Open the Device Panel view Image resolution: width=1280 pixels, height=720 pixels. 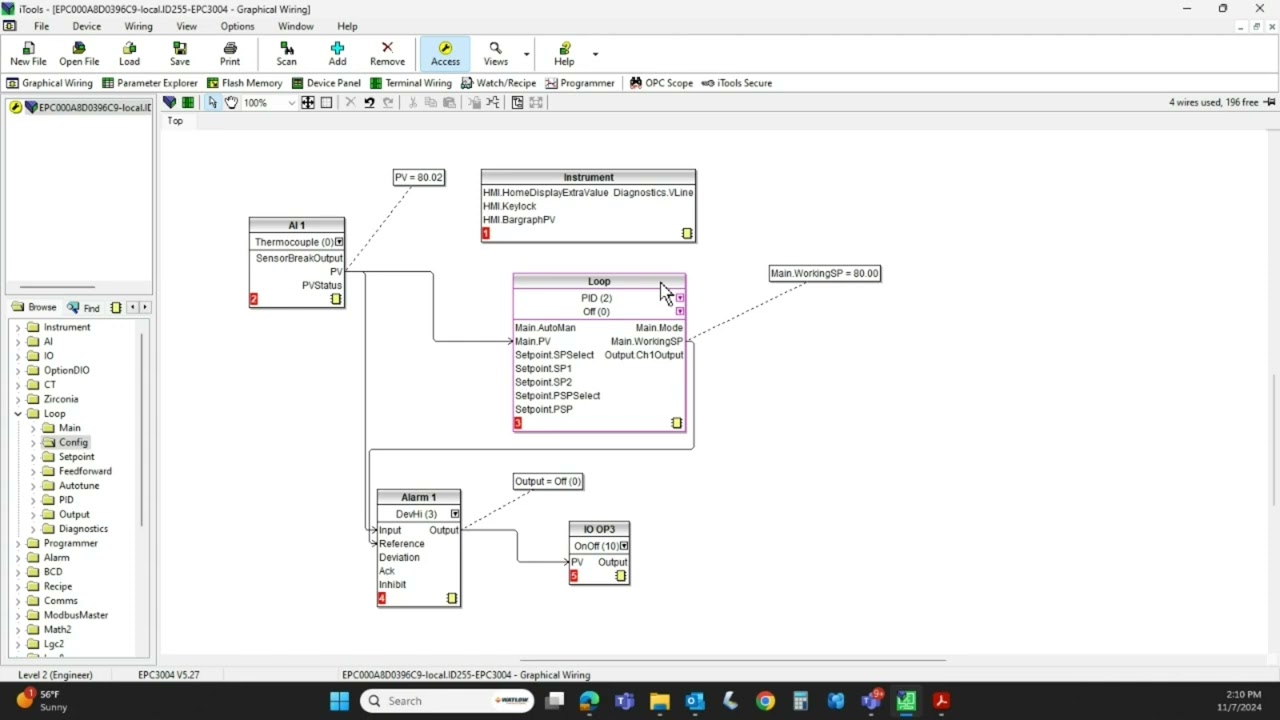pyautogui.click(x=326, y=83)
